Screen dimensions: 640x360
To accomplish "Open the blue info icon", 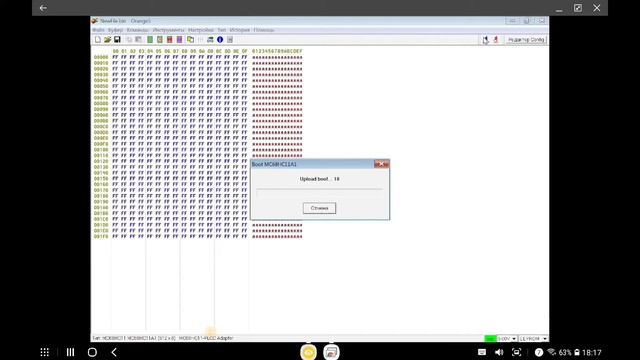I will pos(220,40).
